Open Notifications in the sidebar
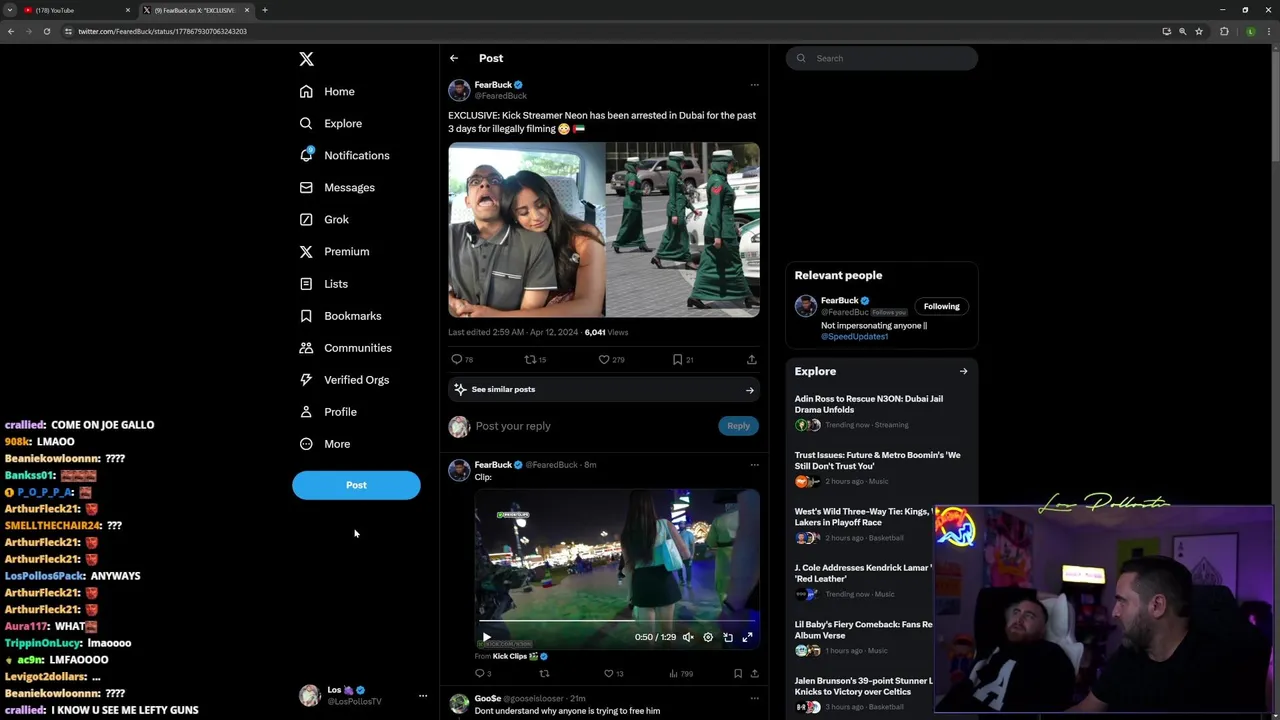The height and width of the screenshot is (720, 1280). (x=345, y=155)
